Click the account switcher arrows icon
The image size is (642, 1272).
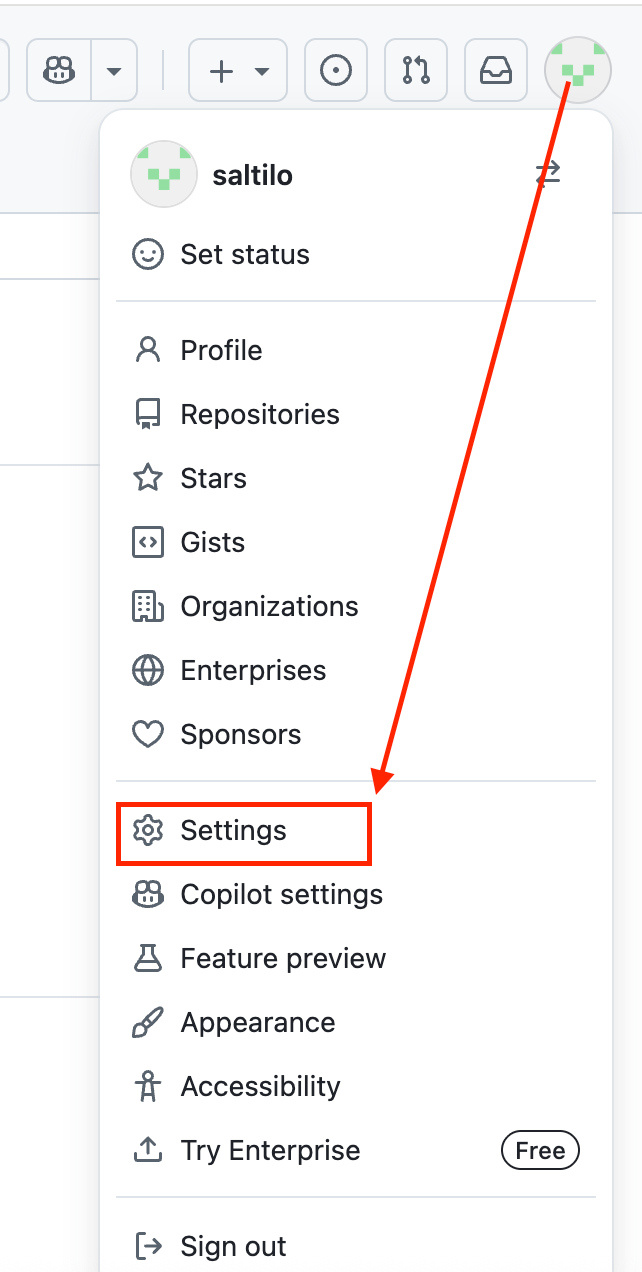click(x=548, y=174)
